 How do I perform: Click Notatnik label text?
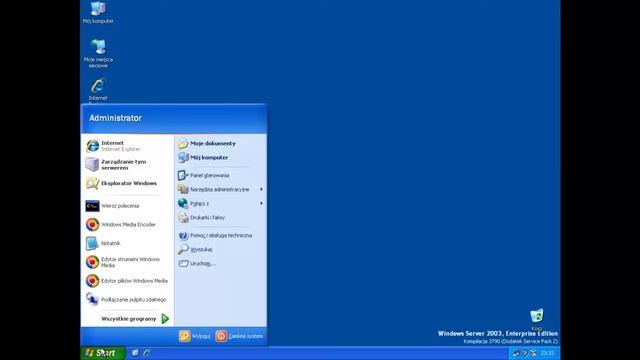click(111, 243)
